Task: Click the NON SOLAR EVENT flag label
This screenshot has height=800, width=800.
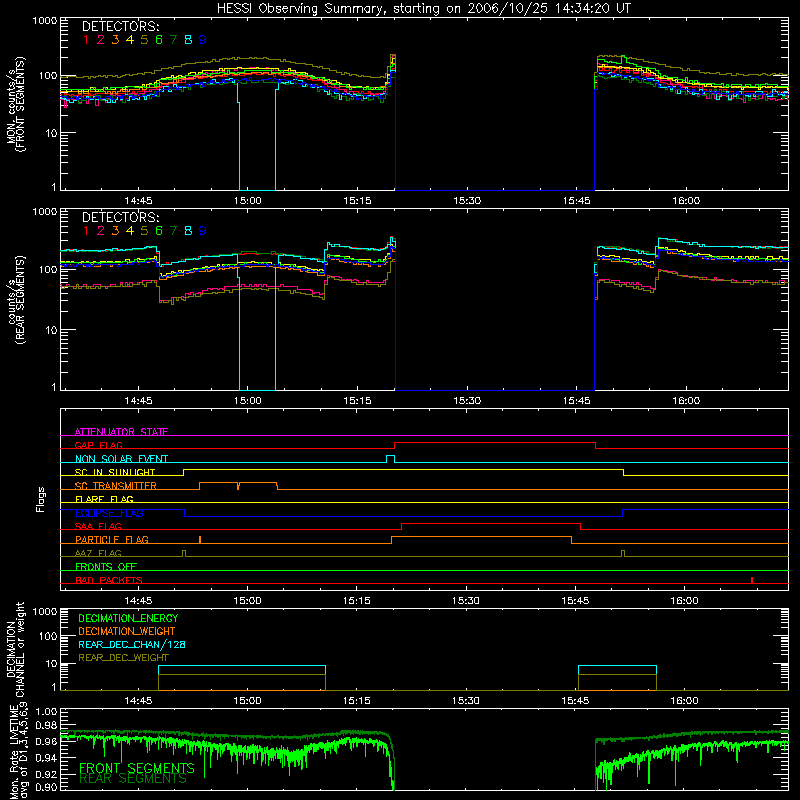Action: [x=121, y=459]
